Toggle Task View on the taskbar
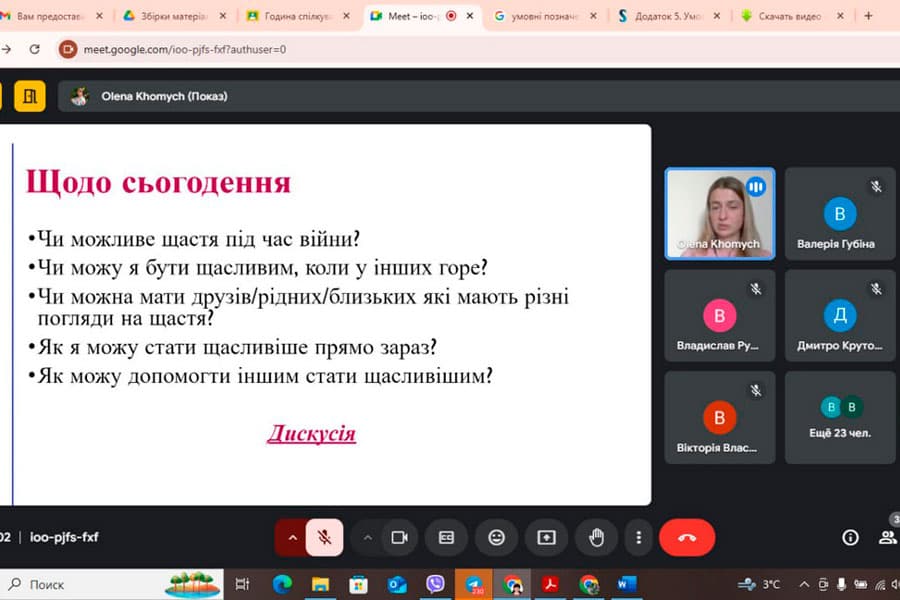 tap(242, 584)
